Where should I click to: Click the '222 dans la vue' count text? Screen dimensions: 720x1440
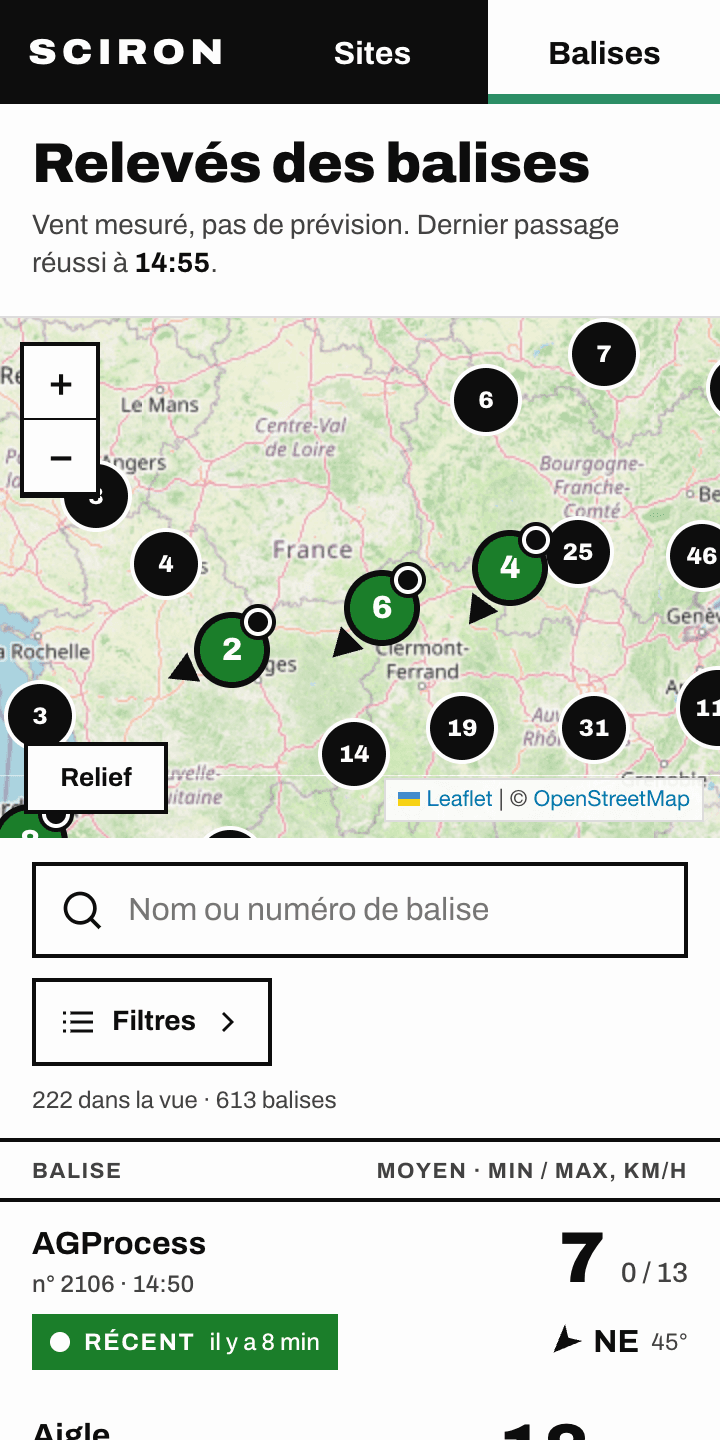click(x=115, y=1100)
